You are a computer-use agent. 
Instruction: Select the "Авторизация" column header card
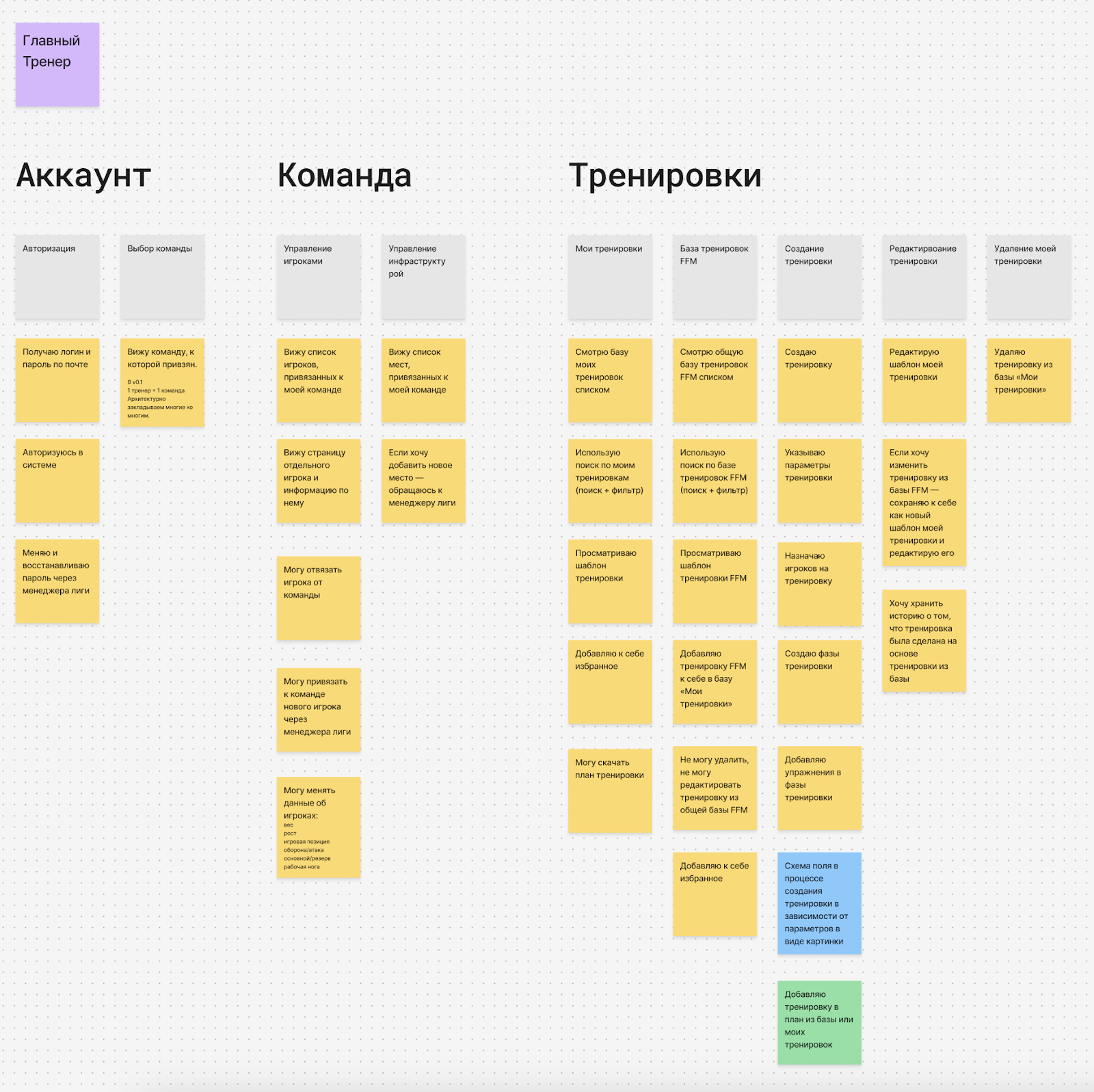57,279
